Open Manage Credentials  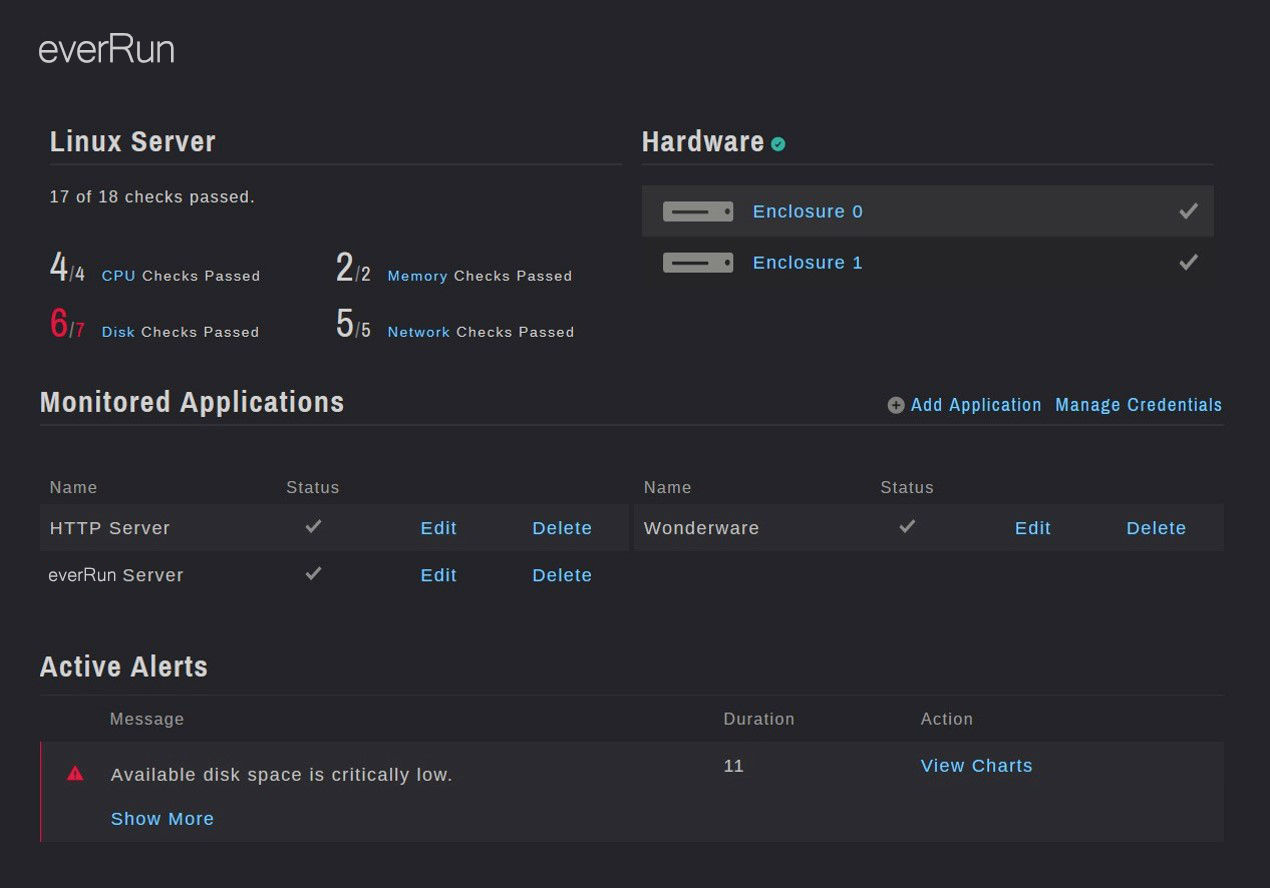tap(1138, 405)
